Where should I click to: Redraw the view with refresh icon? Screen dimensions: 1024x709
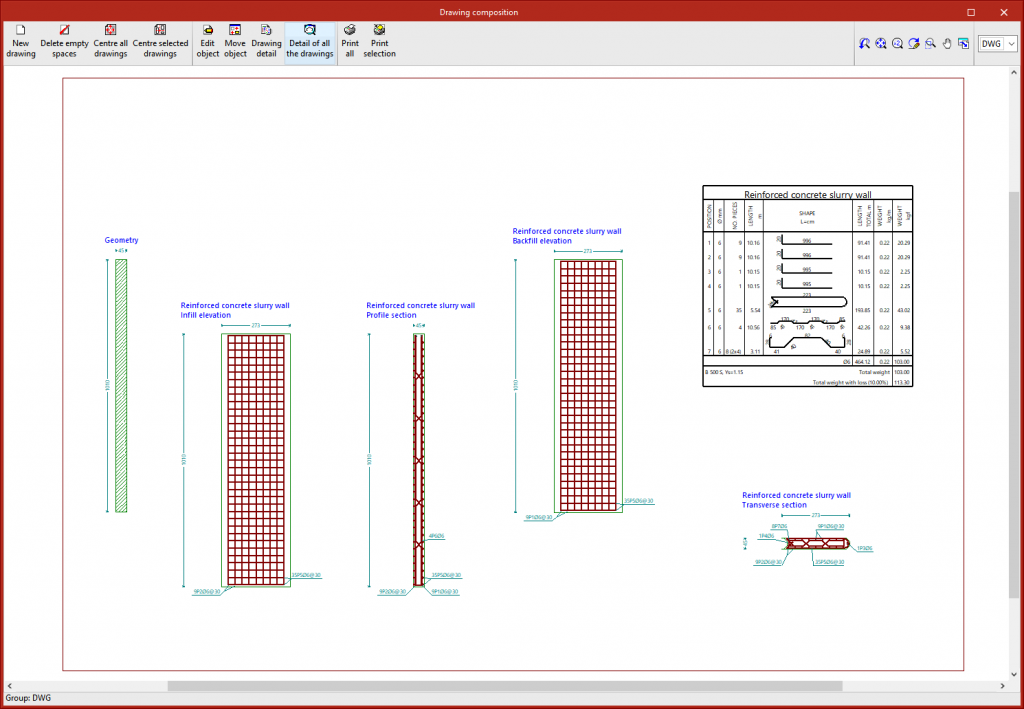914,43
